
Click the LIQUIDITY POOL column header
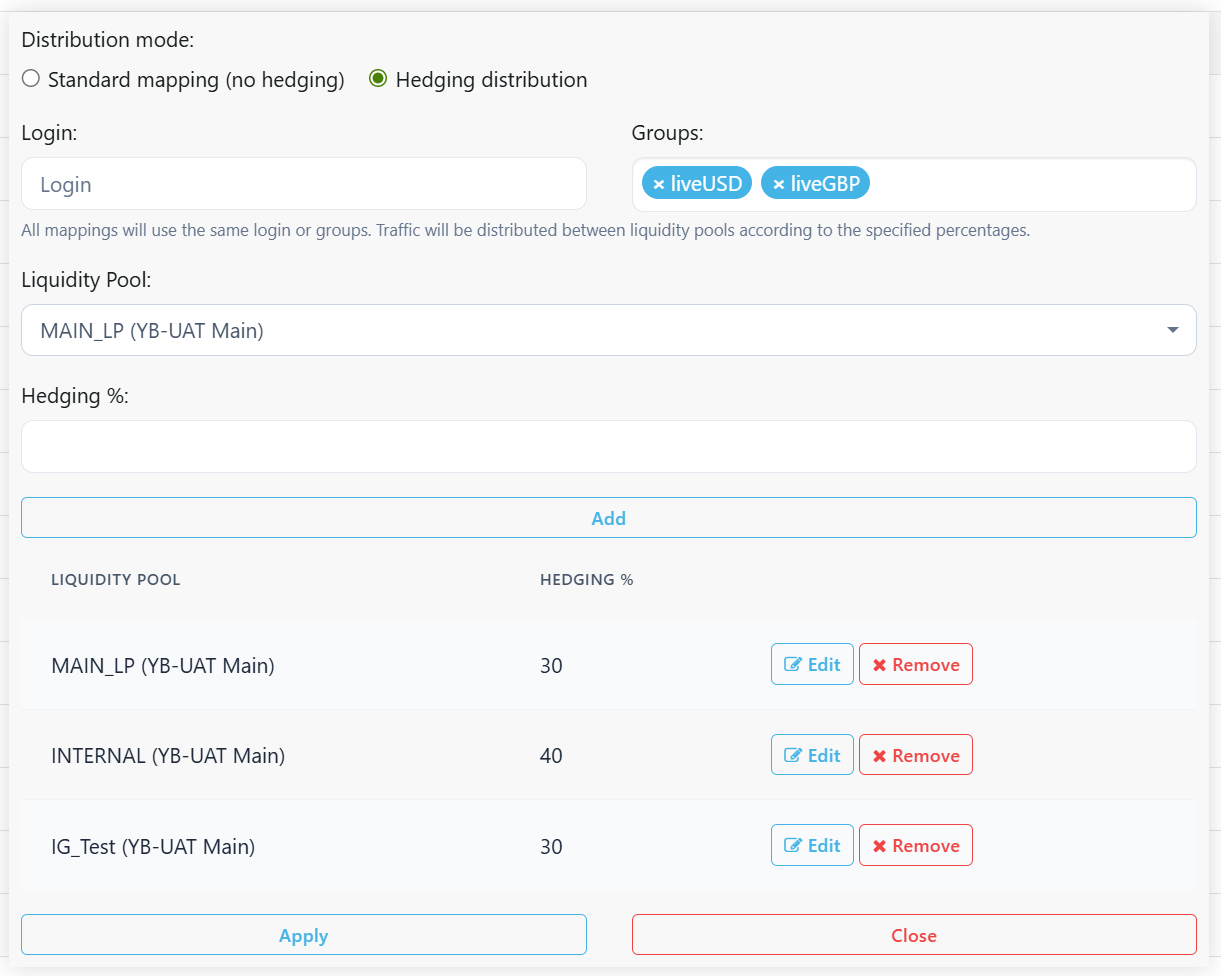tap(116, 580)
